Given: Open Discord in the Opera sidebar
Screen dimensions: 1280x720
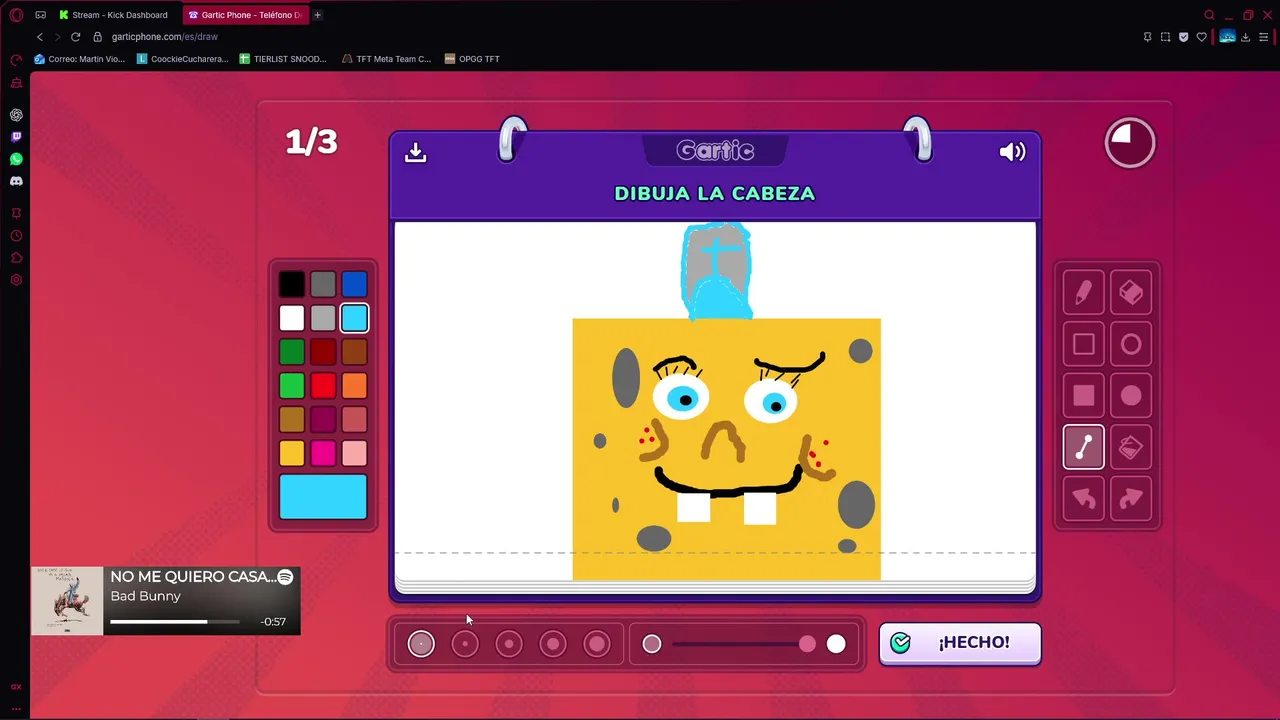Looking at the screenshot, I should (x=16, y=181).
